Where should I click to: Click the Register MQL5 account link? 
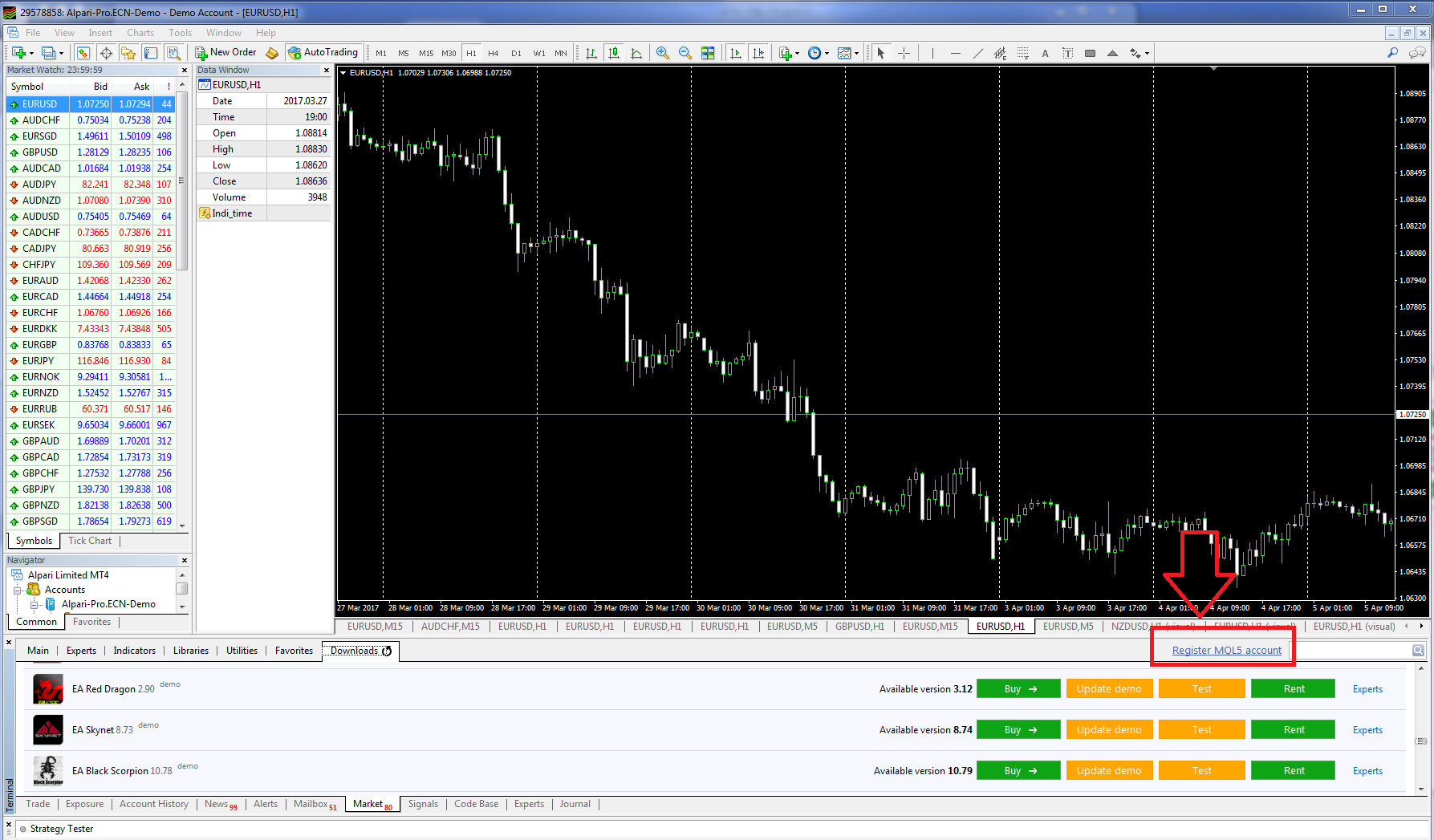pos(1226,651)
